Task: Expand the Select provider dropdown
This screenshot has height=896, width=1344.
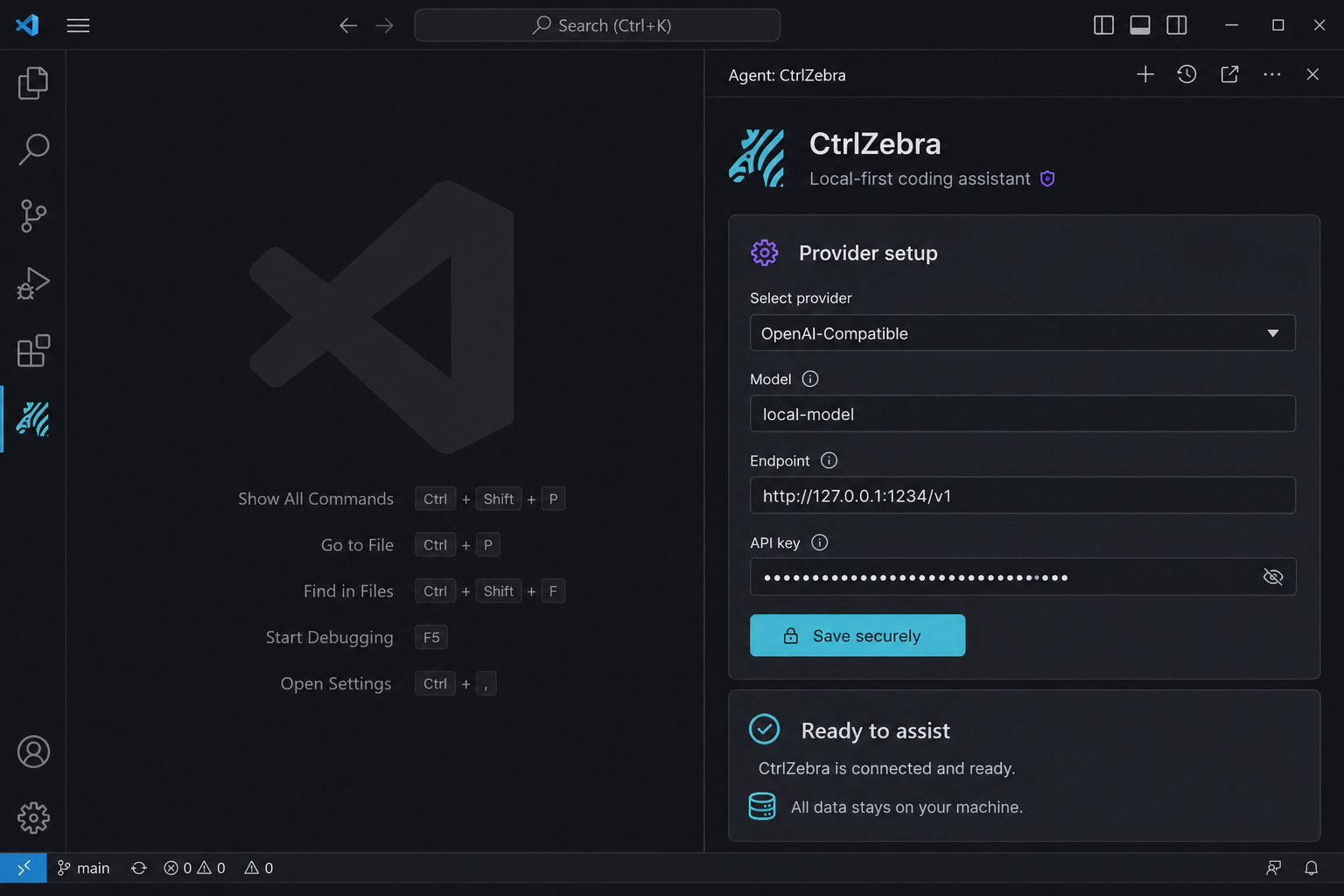Action: point(1023,333)
